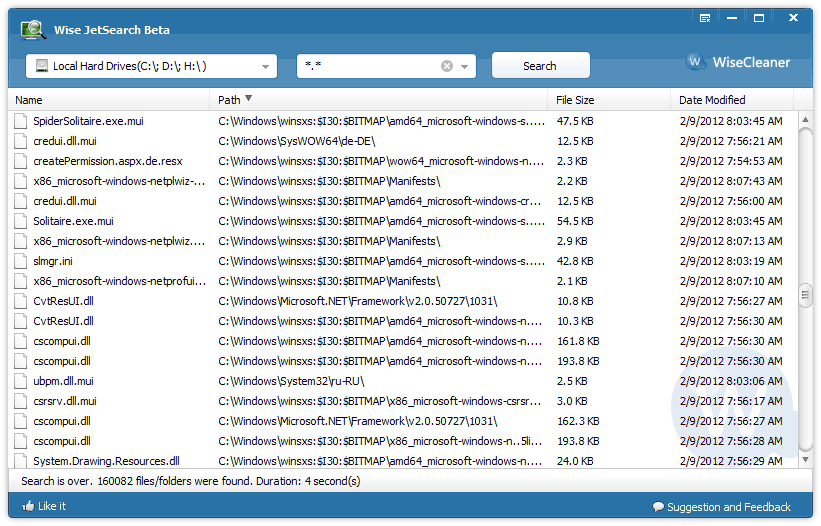This screenshot has width=821, height=526.
Task: Select Solitaire.exe.mui file
Action: click(403, 221)
